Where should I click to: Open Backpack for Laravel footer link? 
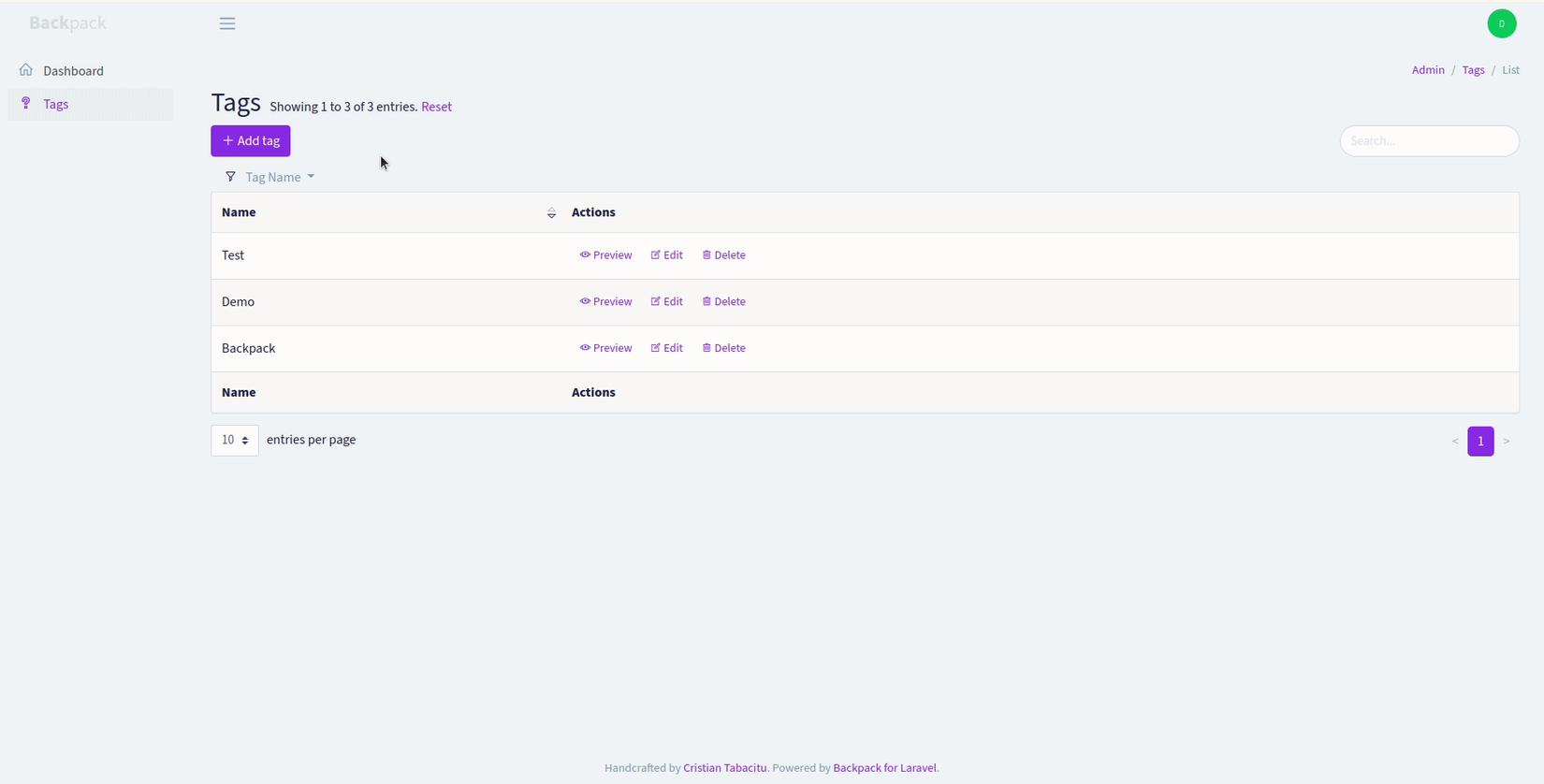[884, 768]
